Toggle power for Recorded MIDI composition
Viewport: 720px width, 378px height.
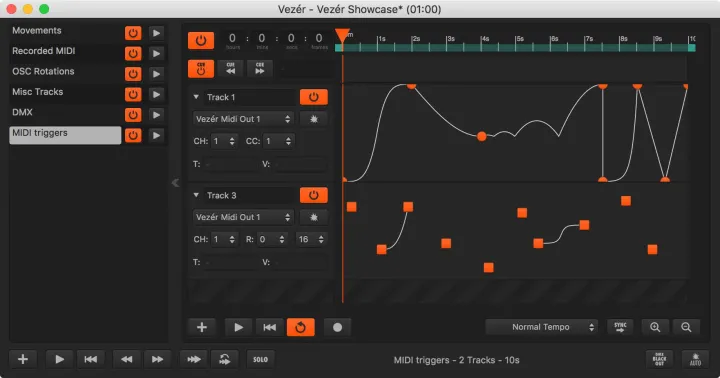(133, 54)
